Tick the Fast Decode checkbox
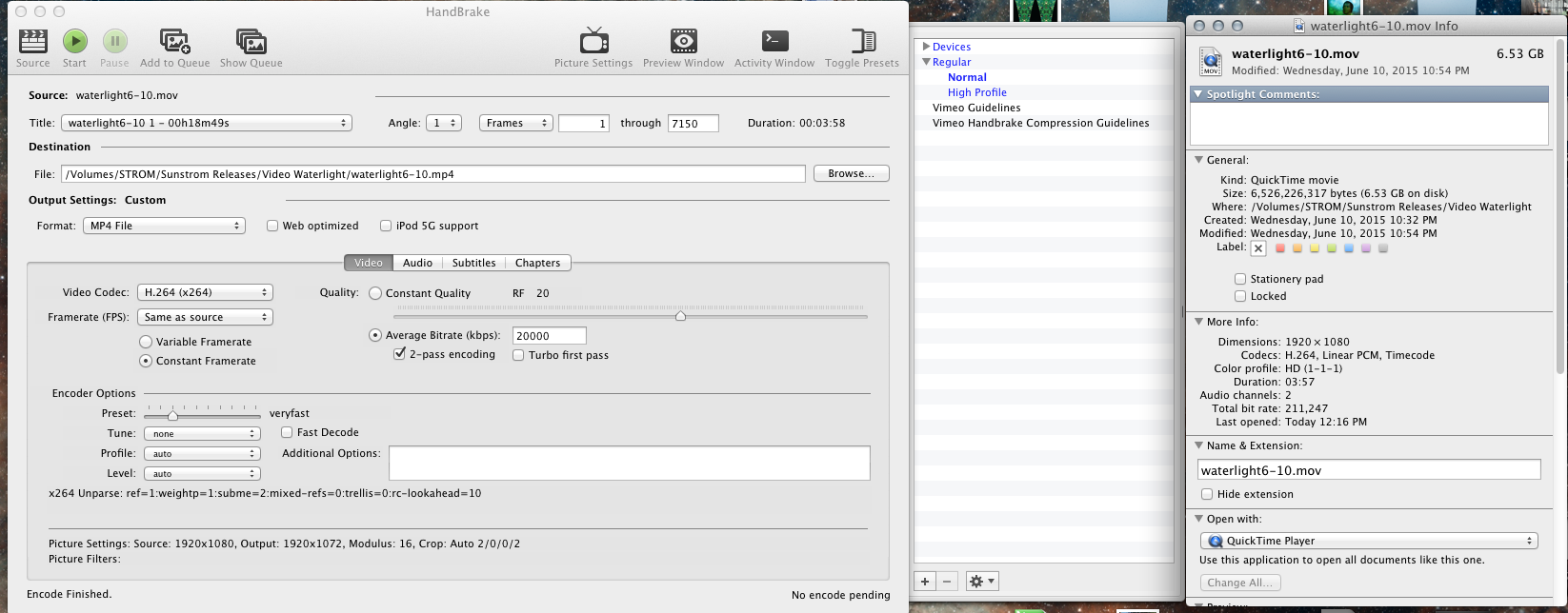 tap(287, 432)
